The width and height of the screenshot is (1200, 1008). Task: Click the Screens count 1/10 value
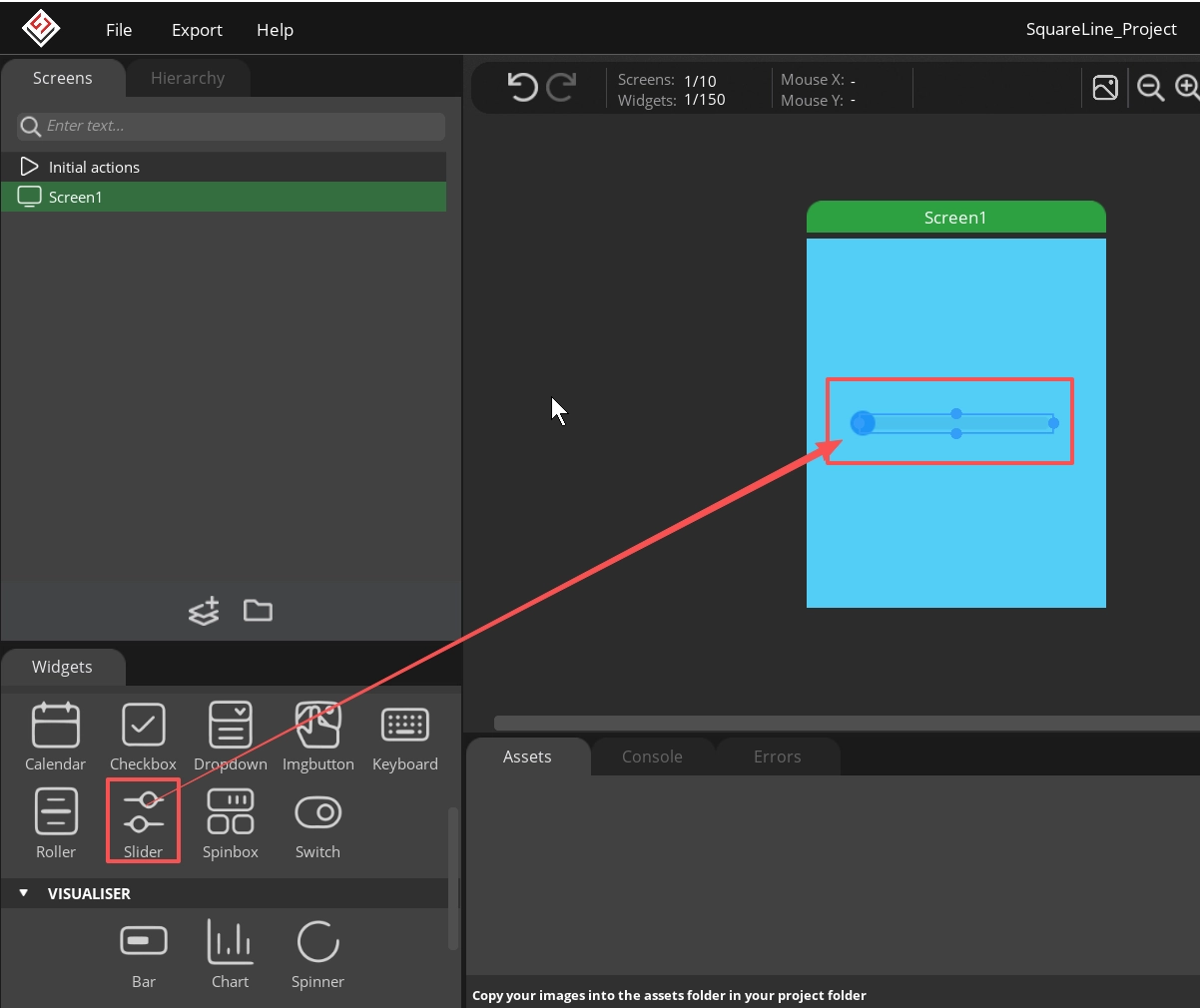700,81
